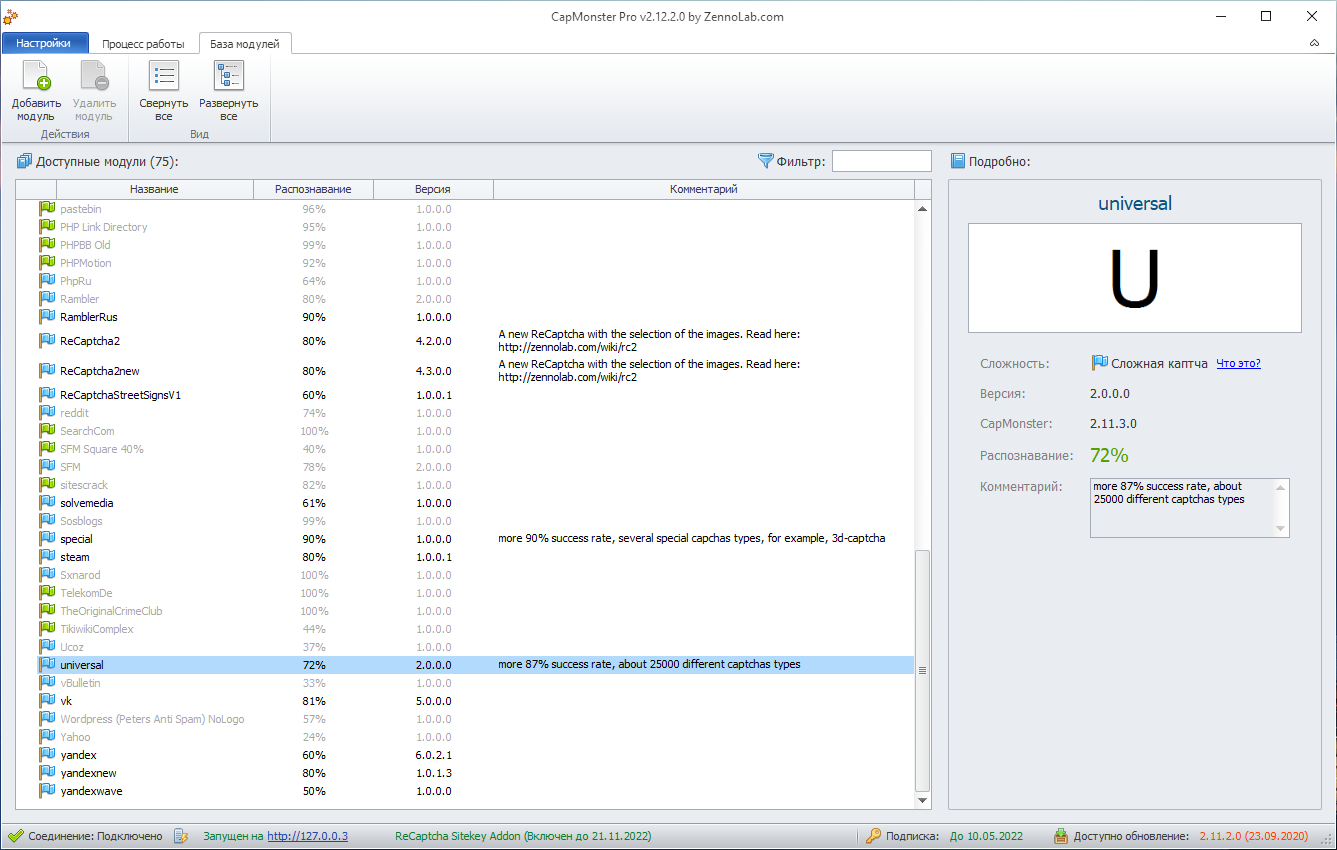Click the settings icon beside connection status
The width and height of the screenshot is (1337, 850).
pyautogui.click(x=181, y=836)
